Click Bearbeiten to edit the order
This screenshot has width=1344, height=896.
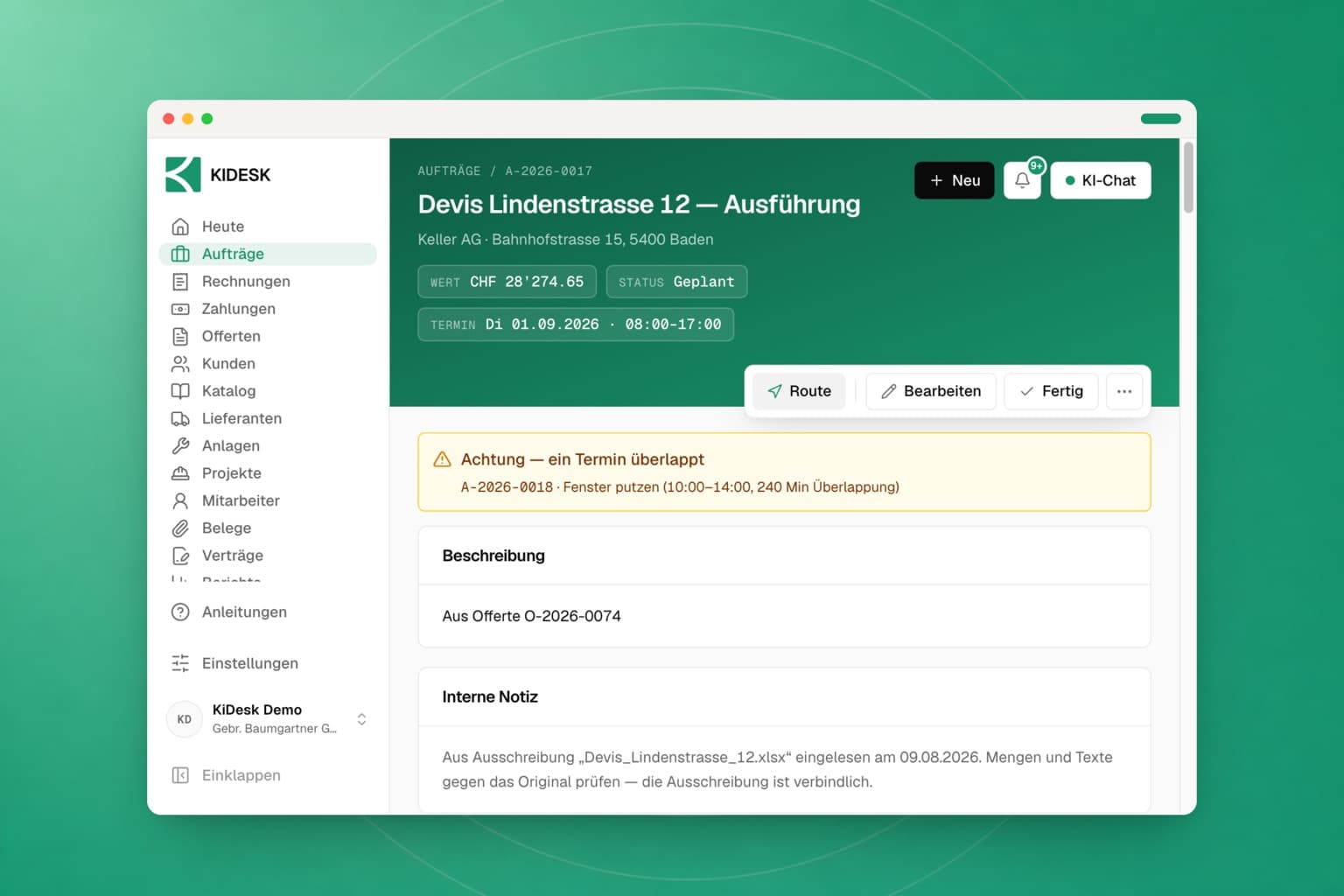[x=931, y=391]
